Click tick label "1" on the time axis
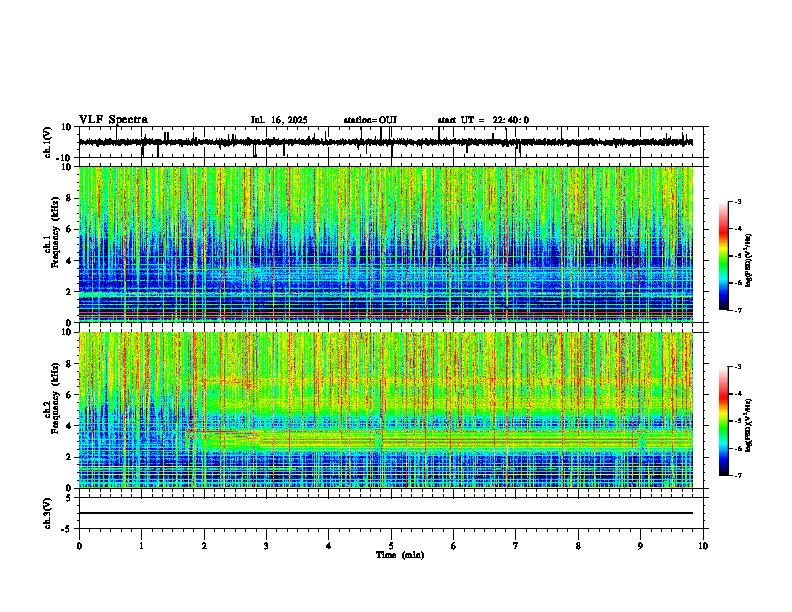The height and width of the screenshot is (612, 792). 141,546
